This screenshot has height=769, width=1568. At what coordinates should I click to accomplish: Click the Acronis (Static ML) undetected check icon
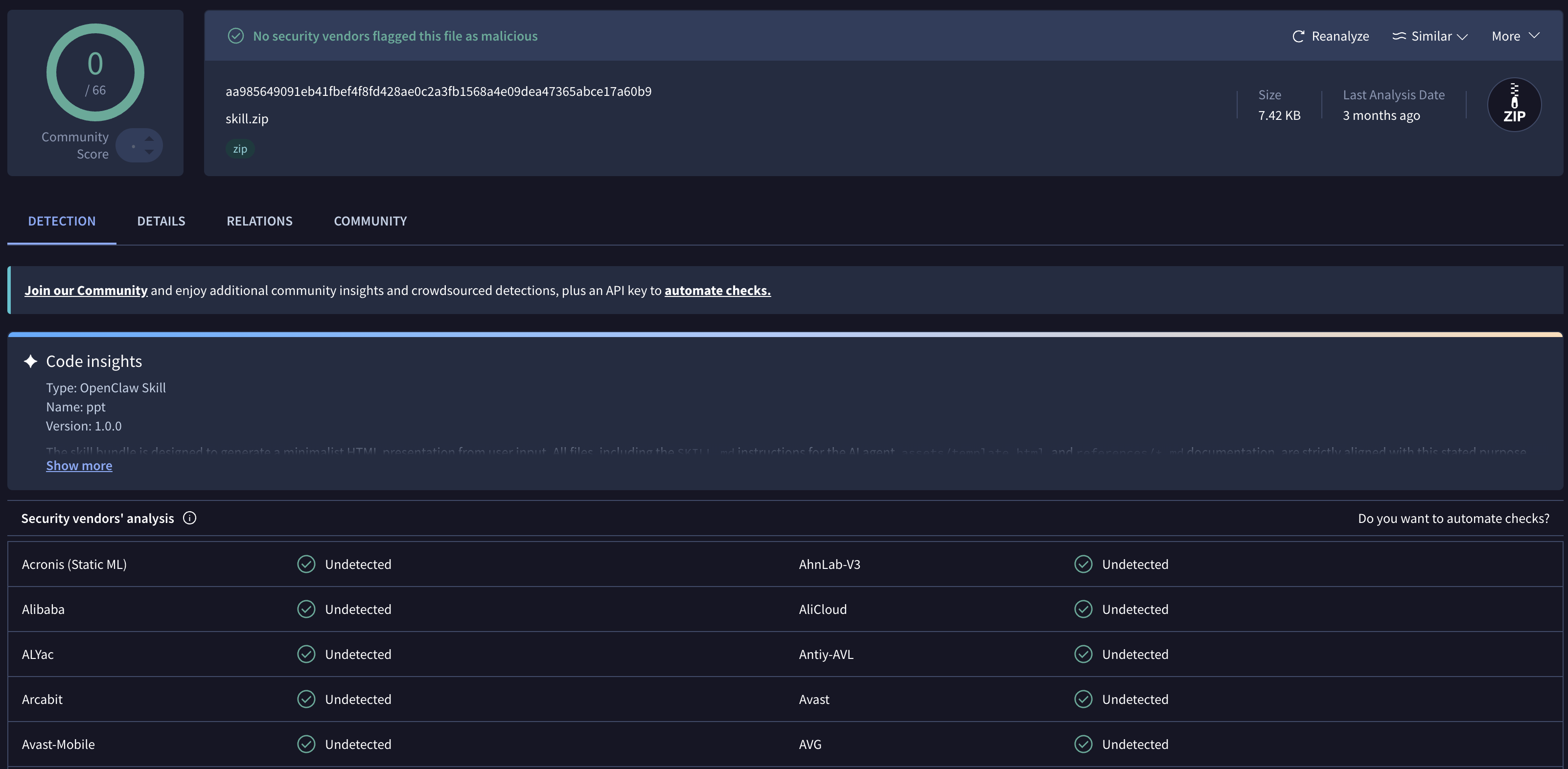306,564
